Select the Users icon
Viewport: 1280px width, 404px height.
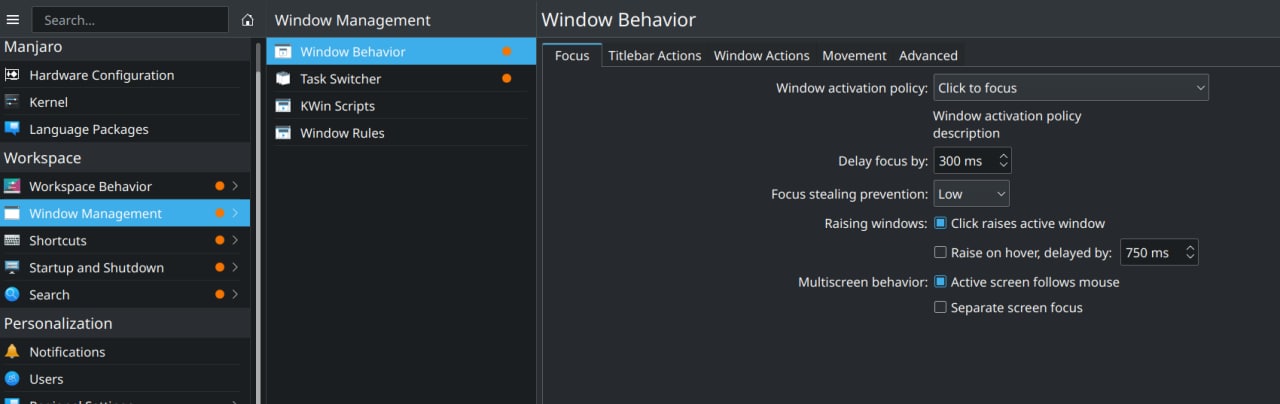click(12, 378)
